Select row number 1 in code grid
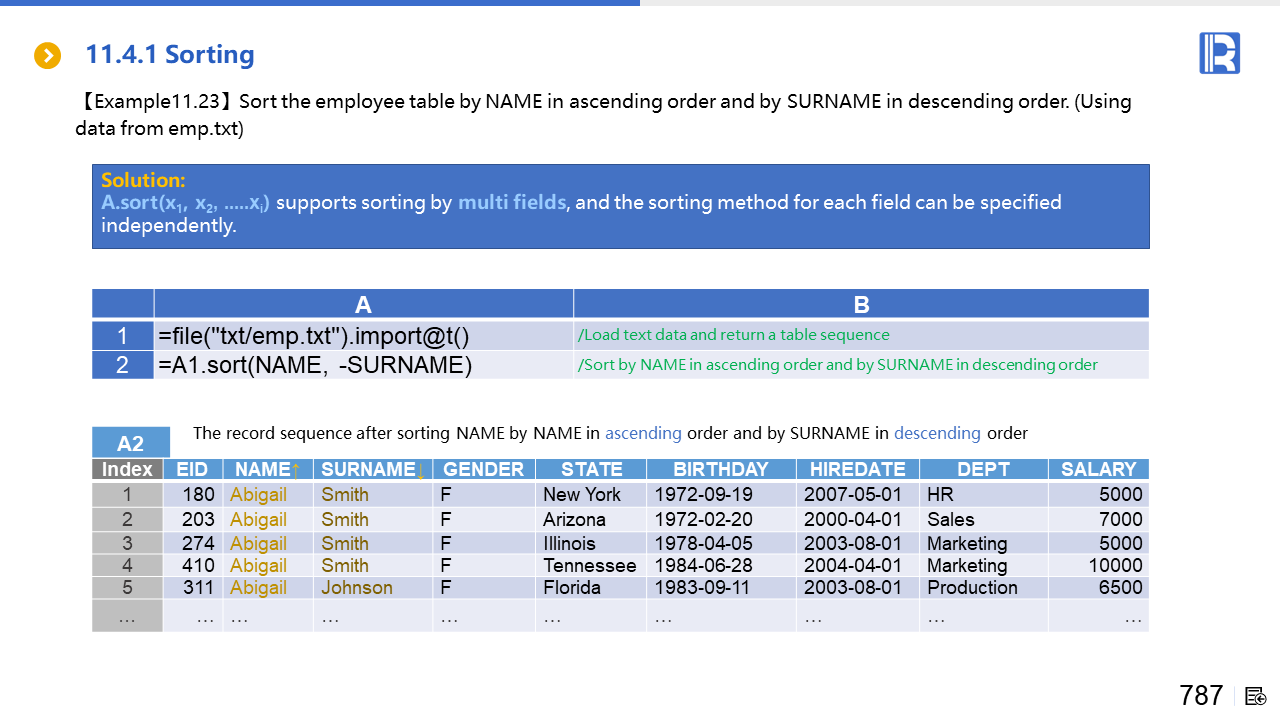Screen dimensions: 1280x720 pyautogui.click(x=122, y=335)
